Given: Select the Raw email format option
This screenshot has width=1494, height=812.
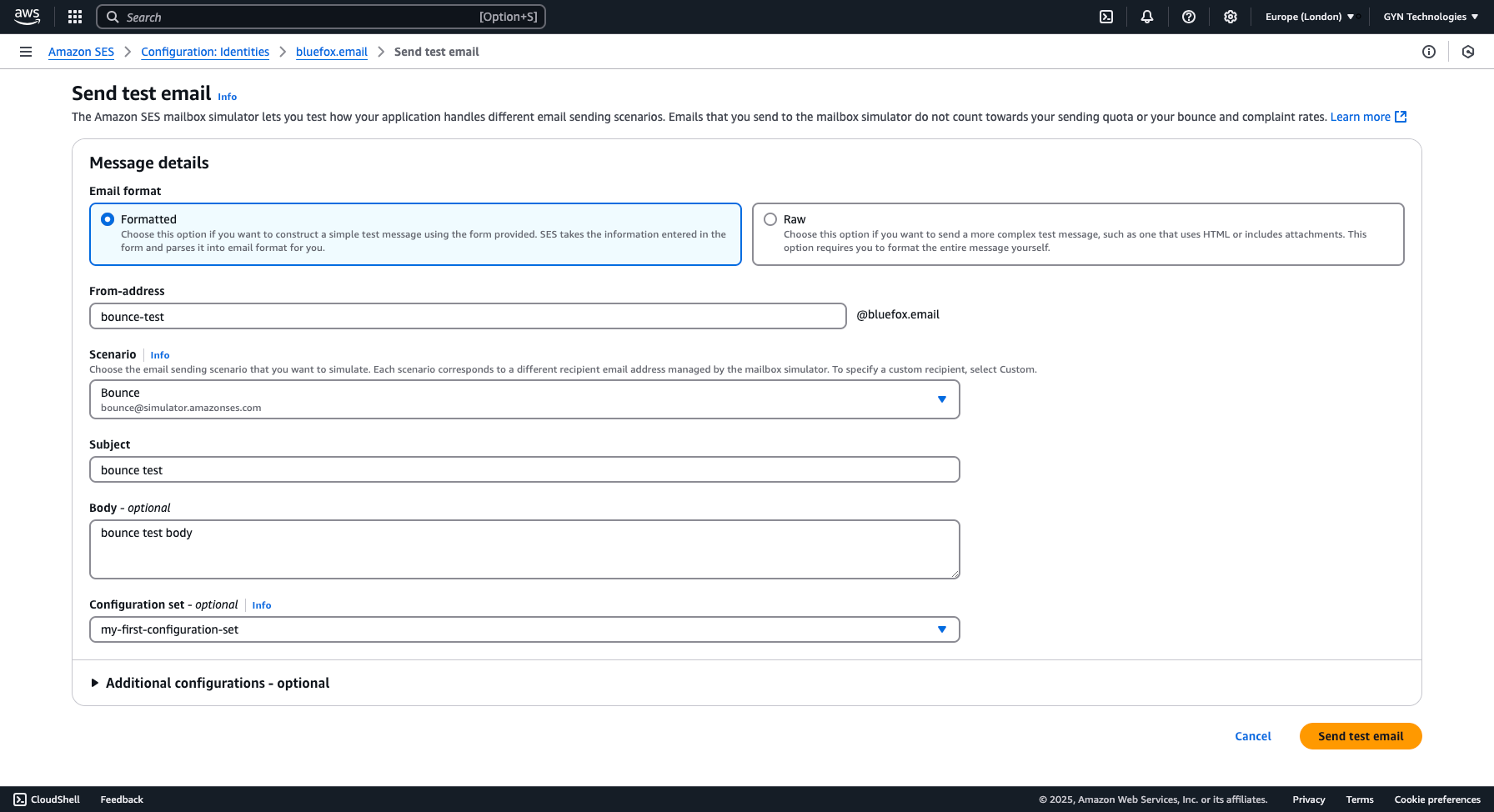Looking at the screenshot, I should point(770,218).
